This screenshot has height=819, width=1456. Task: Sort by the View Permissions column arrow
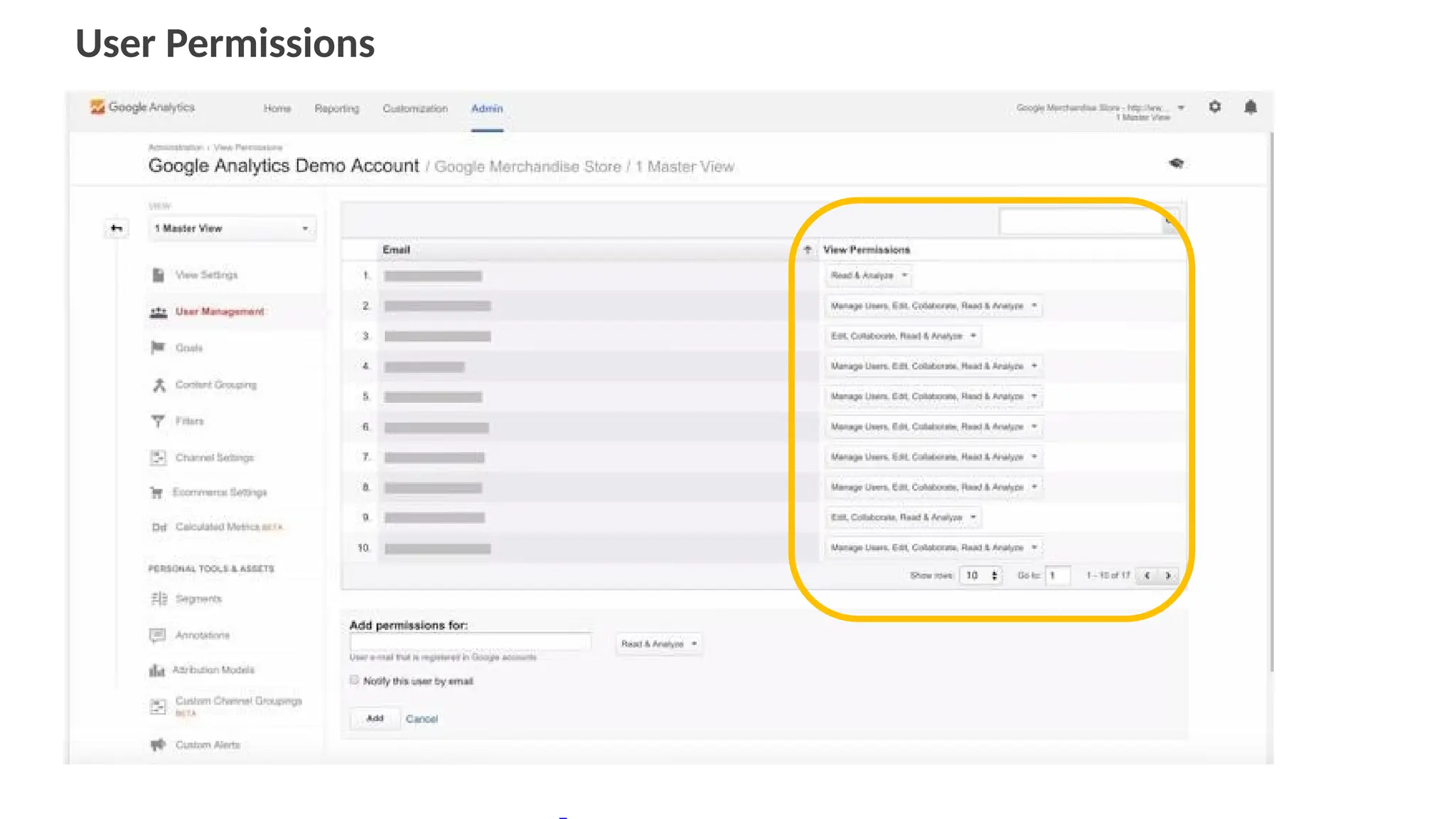tap(808, 250)
